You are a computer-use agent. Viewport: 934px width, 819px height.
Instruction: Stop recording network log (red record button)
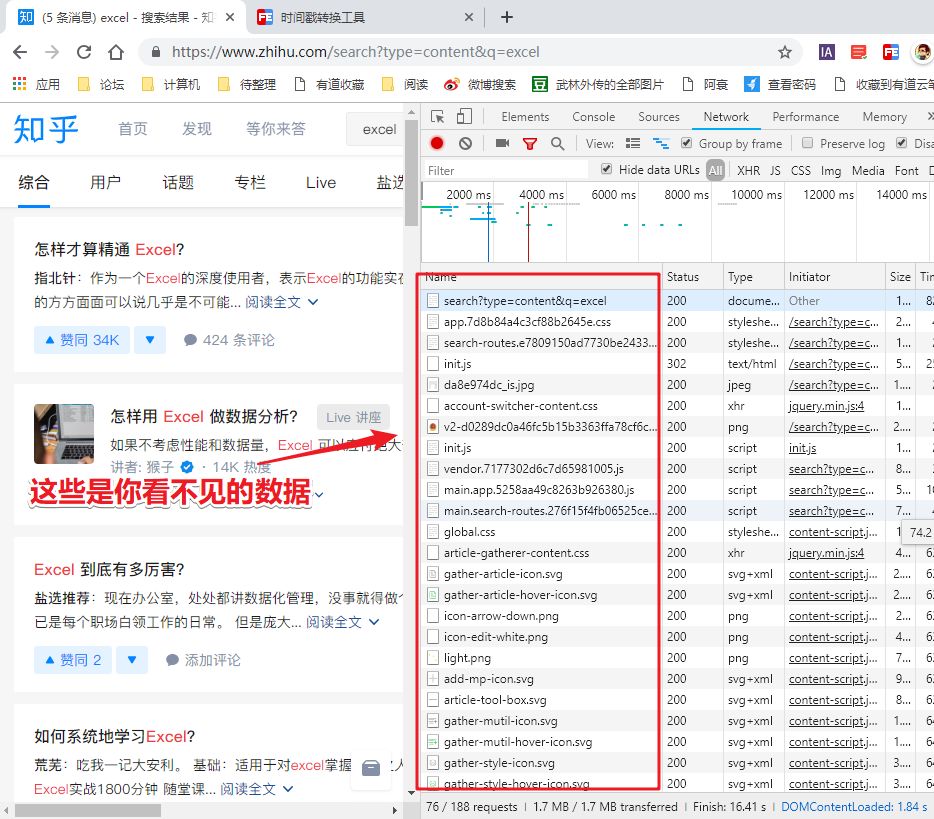tap(437, 143)
